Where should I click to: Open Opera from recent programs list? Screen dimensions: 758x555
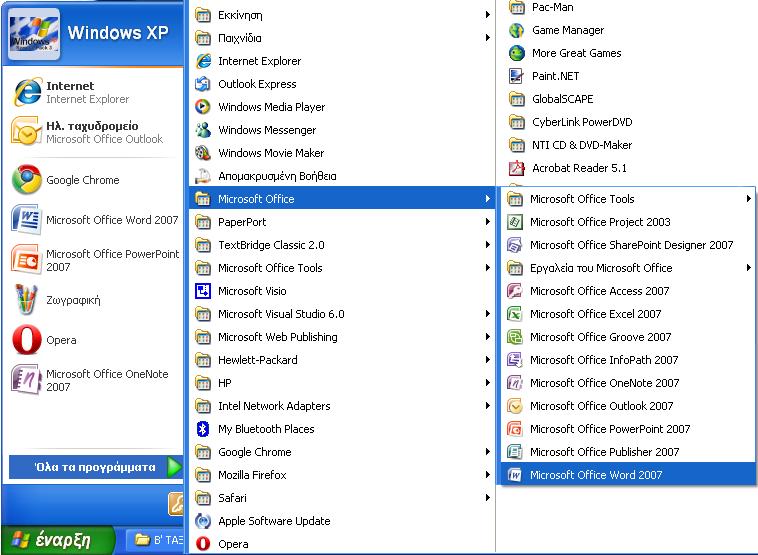92,340
